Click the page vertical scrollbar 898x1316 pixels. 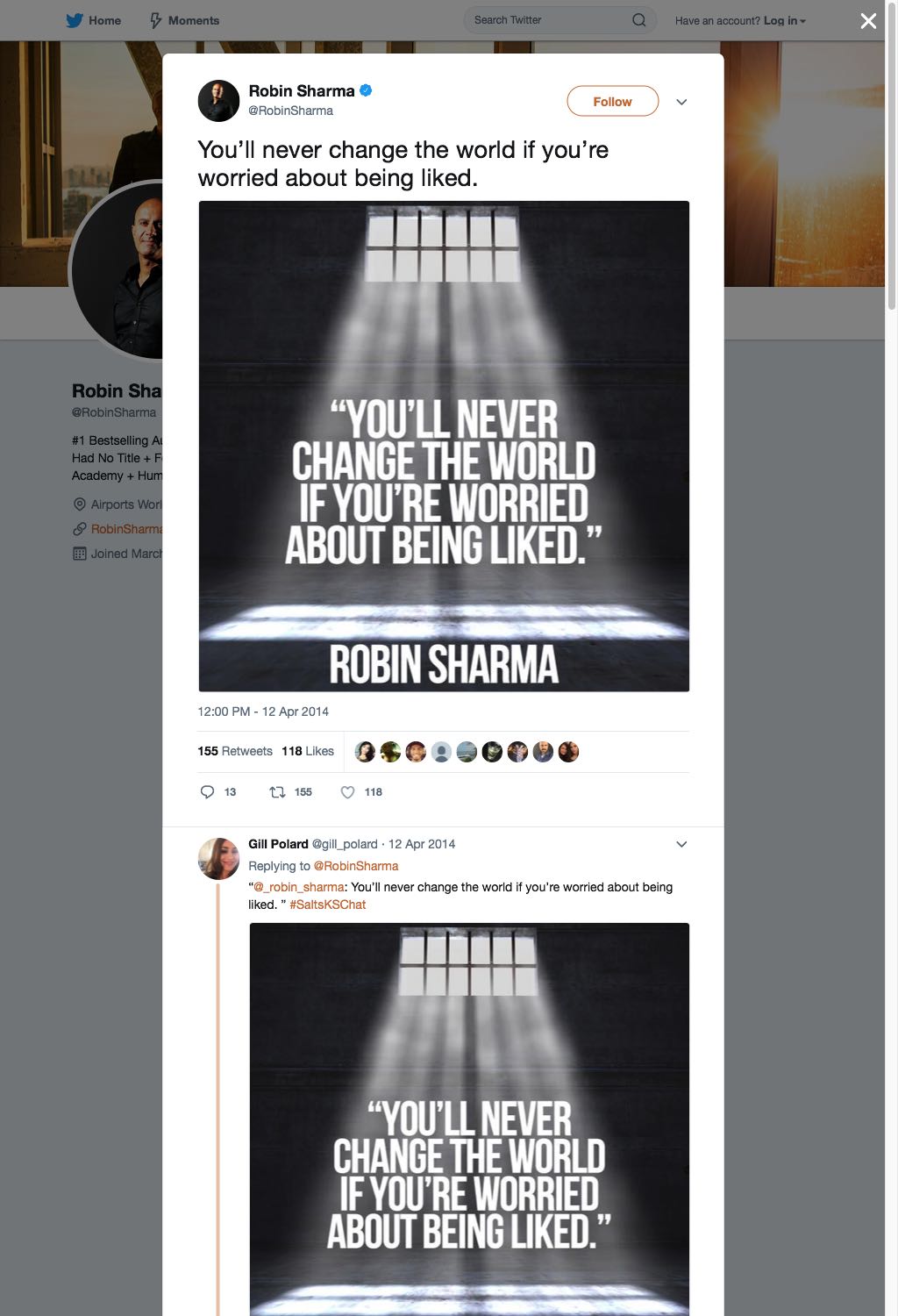(x=892, y=158)
